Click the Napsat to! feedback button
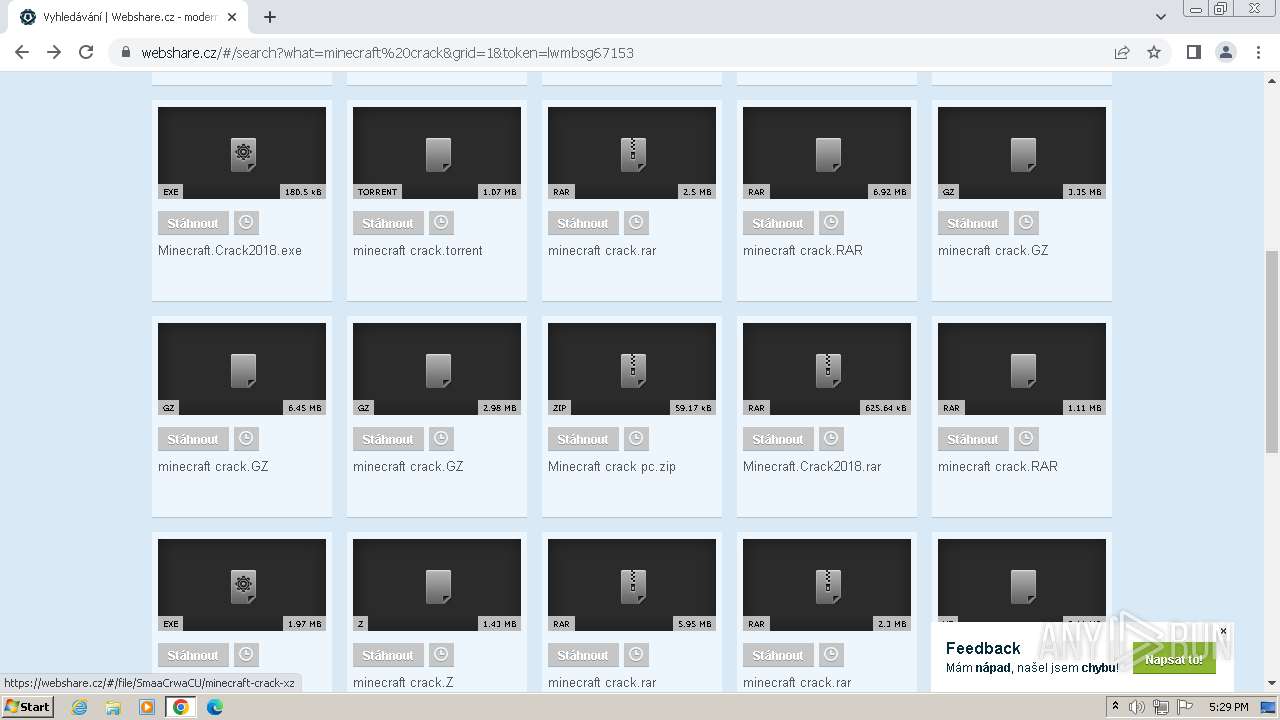Viewport: 1280px width, 720px height. click(x=1174, y=660)
